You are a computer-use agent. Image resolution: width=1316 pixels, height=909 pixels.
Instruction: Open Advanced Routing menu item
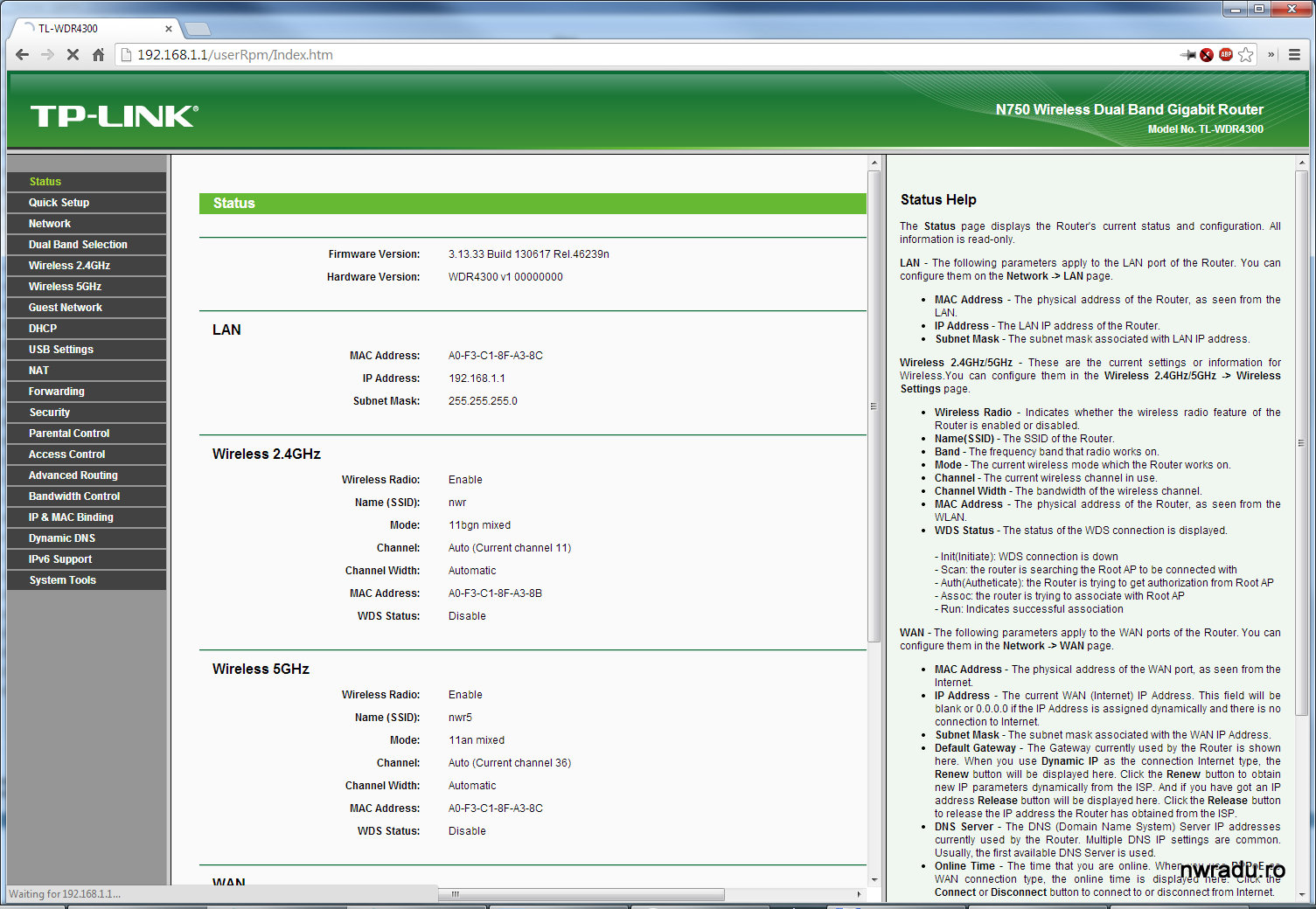click(x=86, y=475)
